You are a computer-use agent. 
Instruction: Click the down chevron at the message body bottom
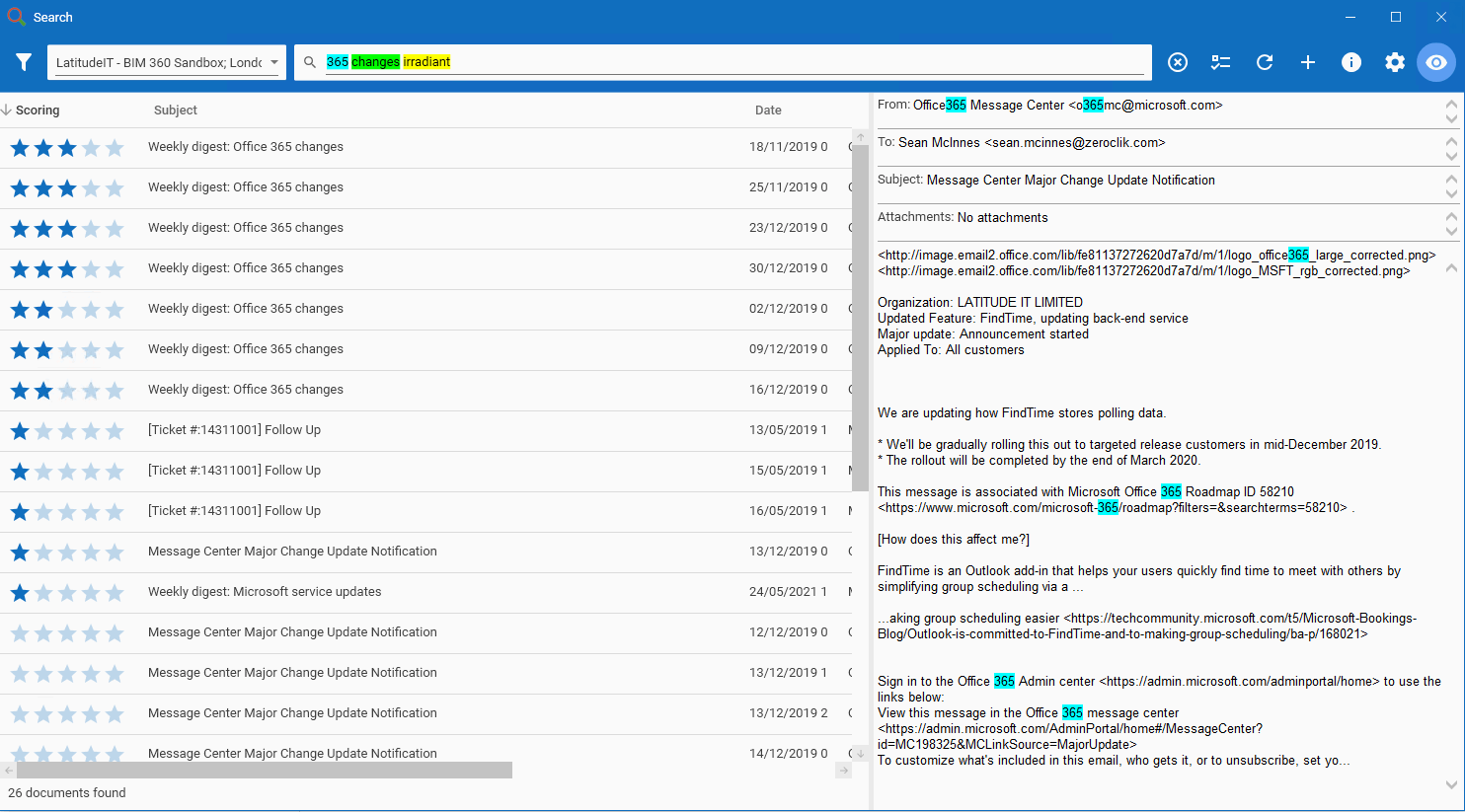pos(1451,785)
